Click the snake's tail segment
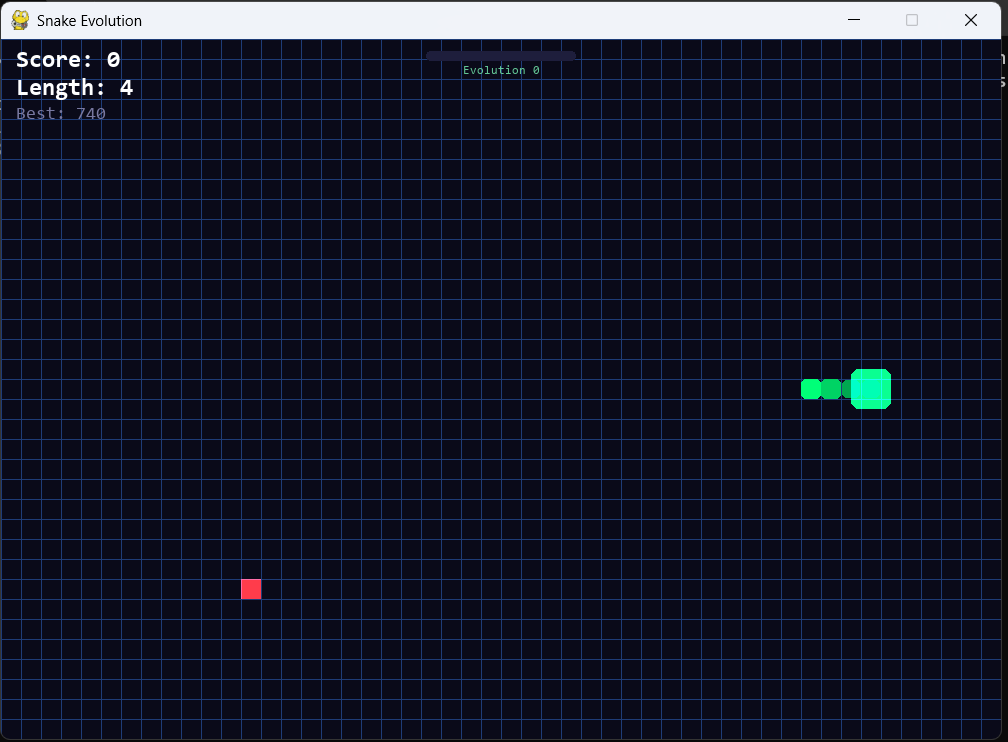The image size is (1008, 742). [811, 389]
